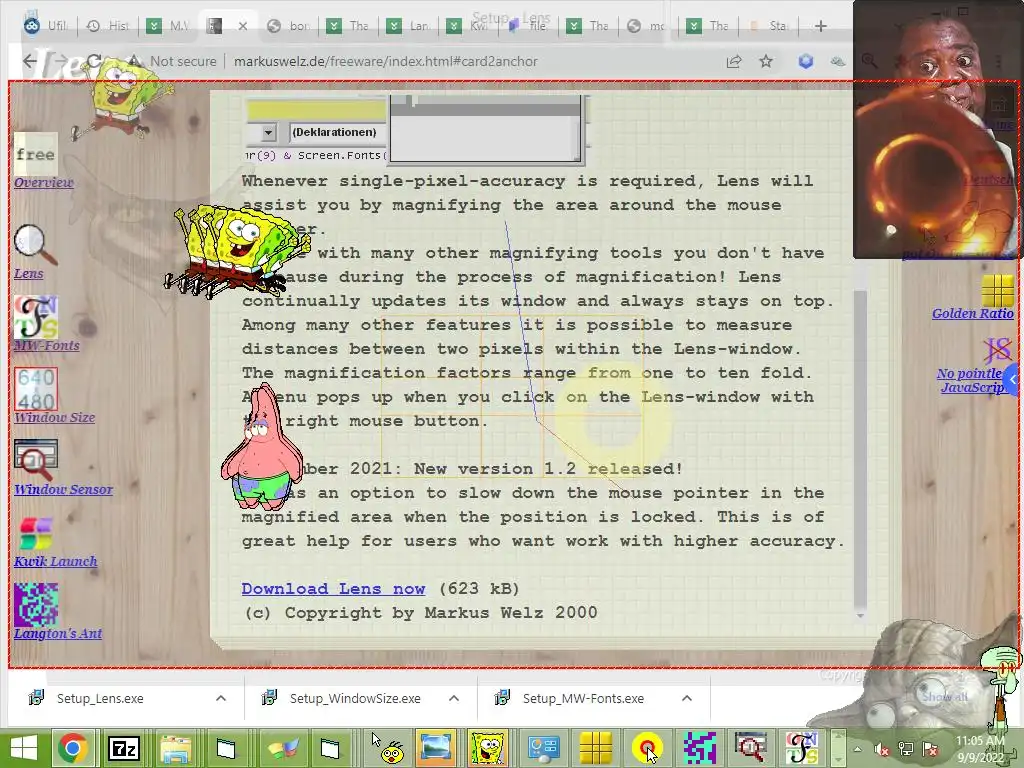1024x768 pixels.
Task: Open the Kwik Launch flag taskbar icon
Action: coord(283,748)
